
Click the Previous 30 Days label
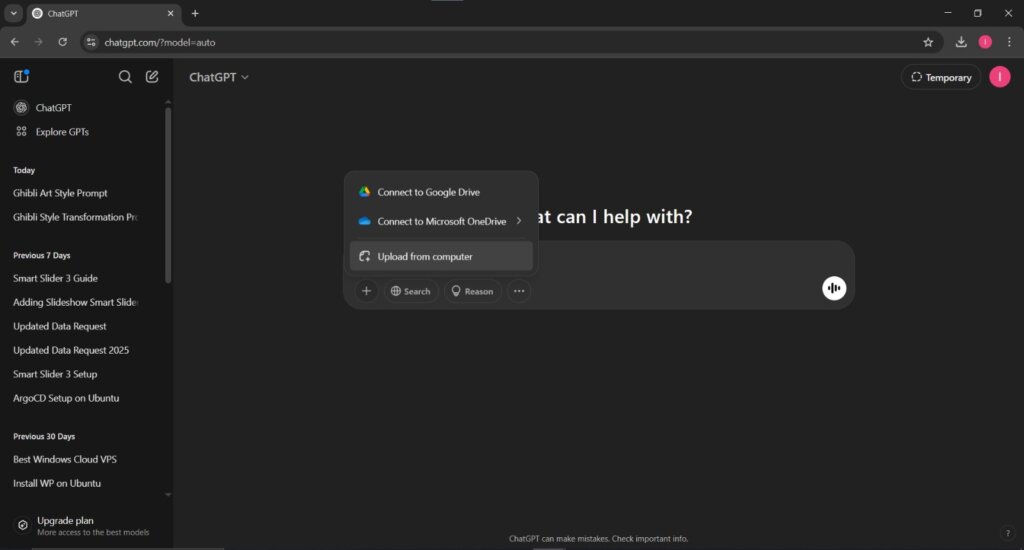pyautogui.click(x=44, y=436)
